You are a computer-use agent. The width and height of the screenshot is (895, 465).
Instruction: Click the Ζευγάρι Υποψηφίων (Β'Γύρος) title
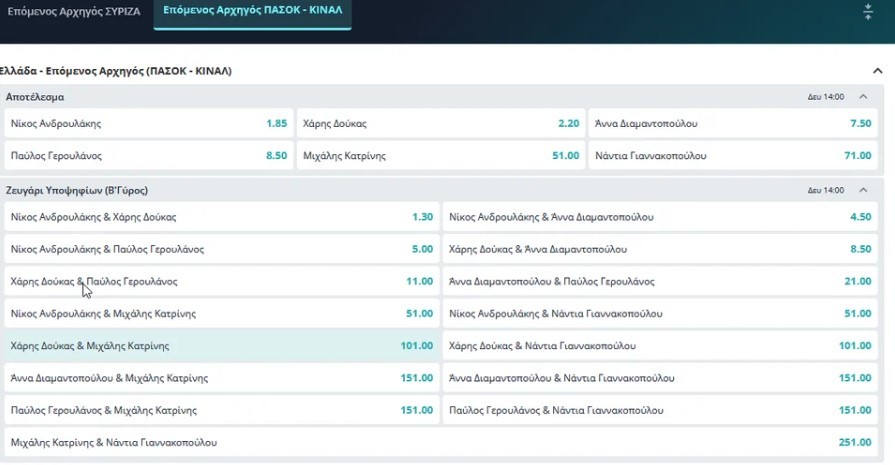tap(77, 191)
